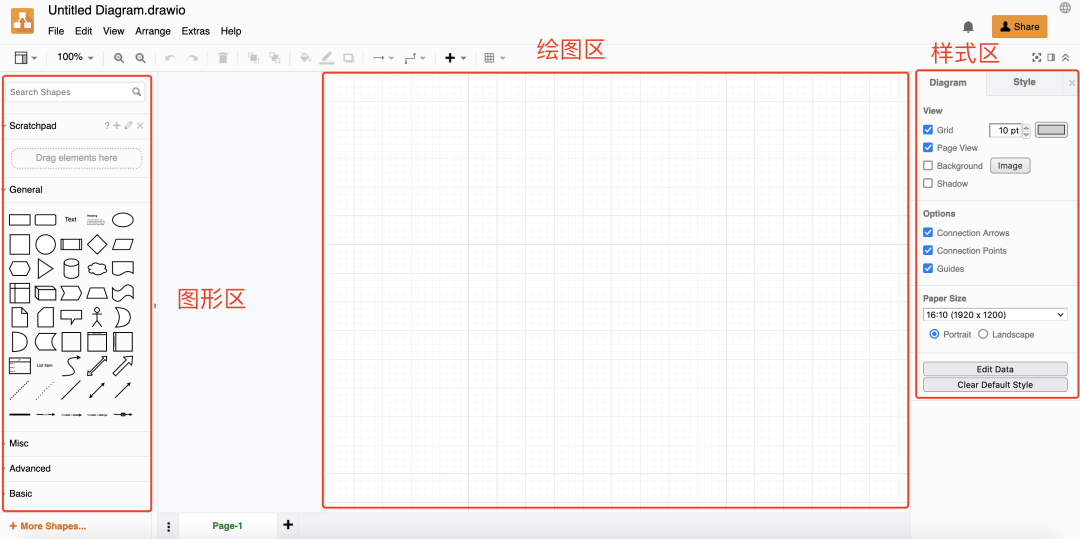Expand the Misc shapes section
Image resolution: width=1080 pixels, height=539 pixels.
(x=19, y=443)
